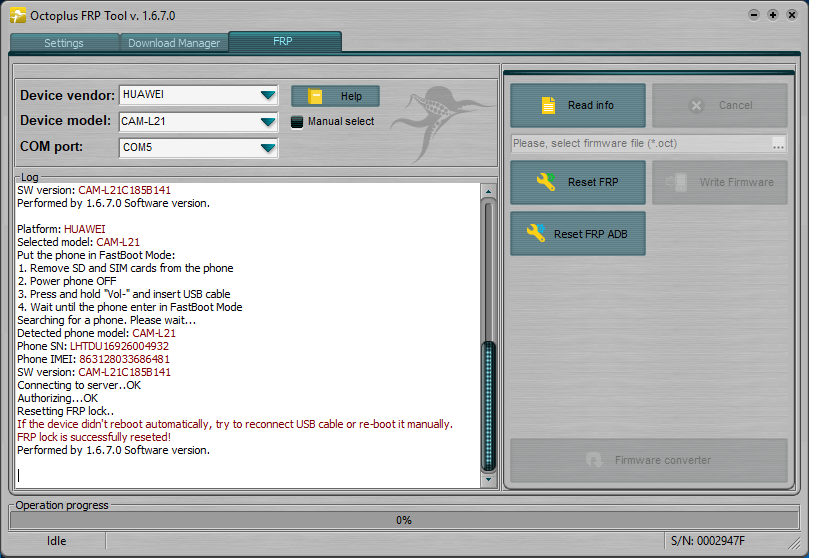Screen dimensions: 819x558
Task: Close the Octoplus FRP Tool window
Action: click(792, 15)
